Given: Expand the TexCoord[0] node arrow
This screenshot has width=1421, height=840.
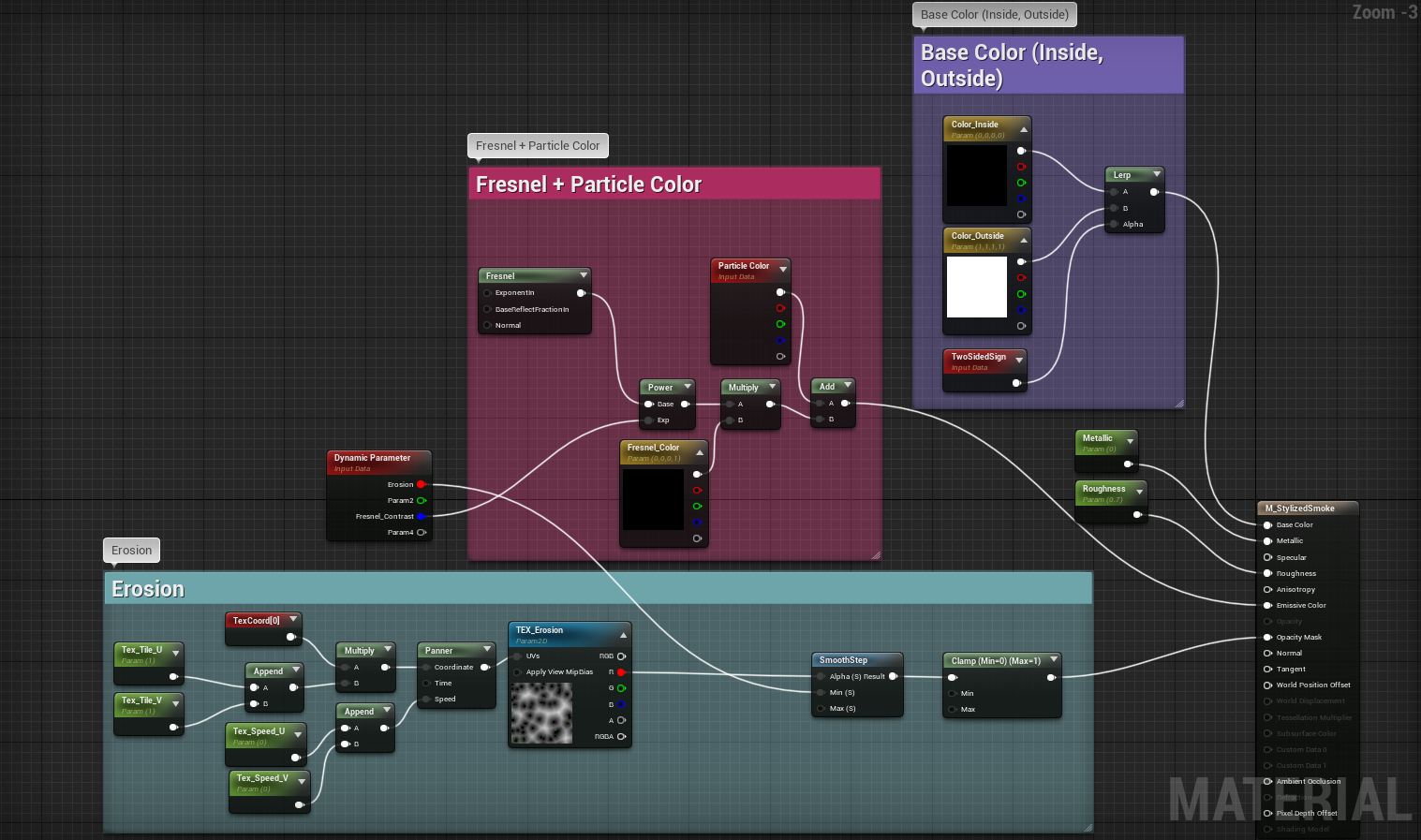Looking at the screenshot, I should tap(293, 619).
